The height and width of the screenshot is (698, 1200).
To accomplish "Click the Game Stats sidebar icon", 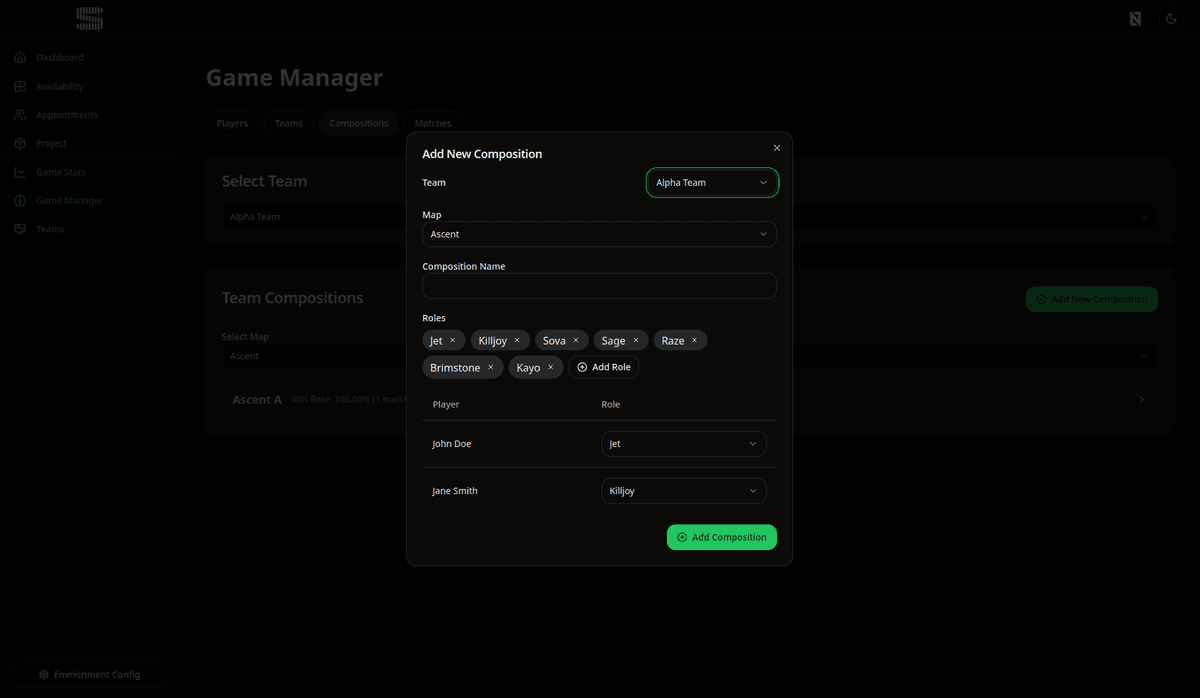I will [x=20, y=172].
